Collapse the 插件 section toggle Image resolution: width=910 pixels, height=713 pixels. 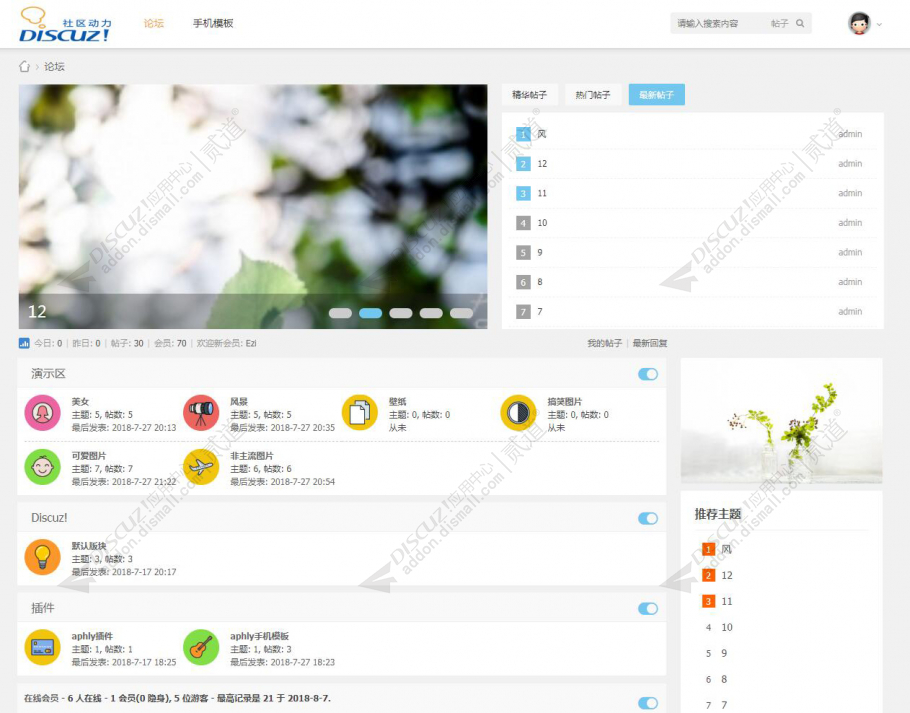pos(648,609)
